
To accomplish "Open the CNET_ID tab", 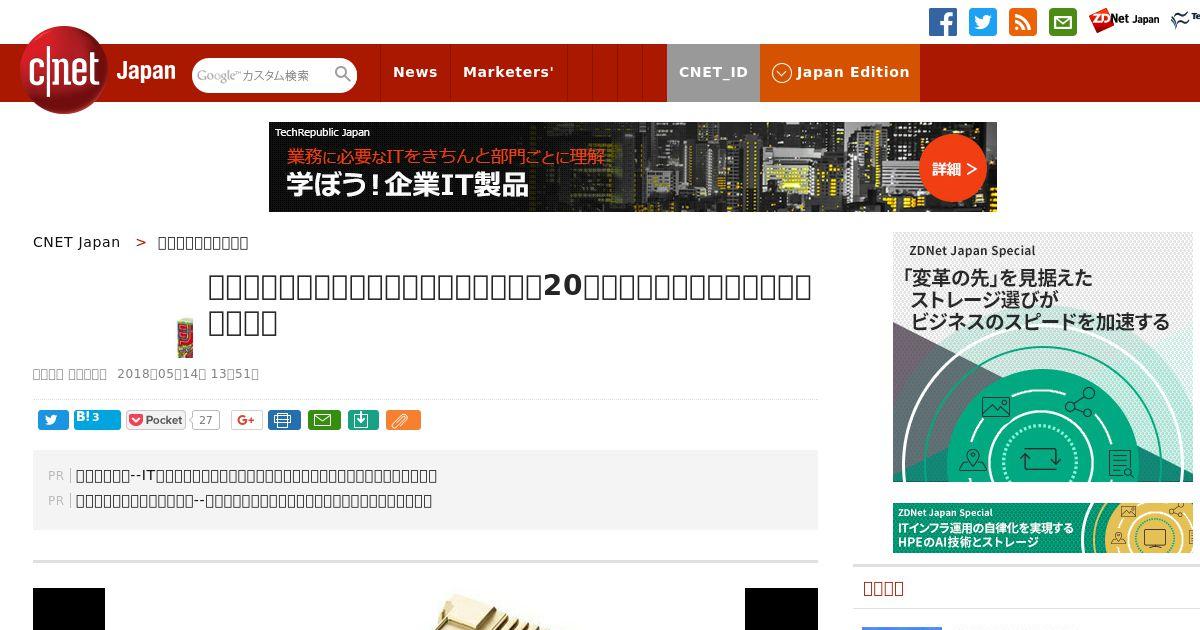I will click(713, 72).
